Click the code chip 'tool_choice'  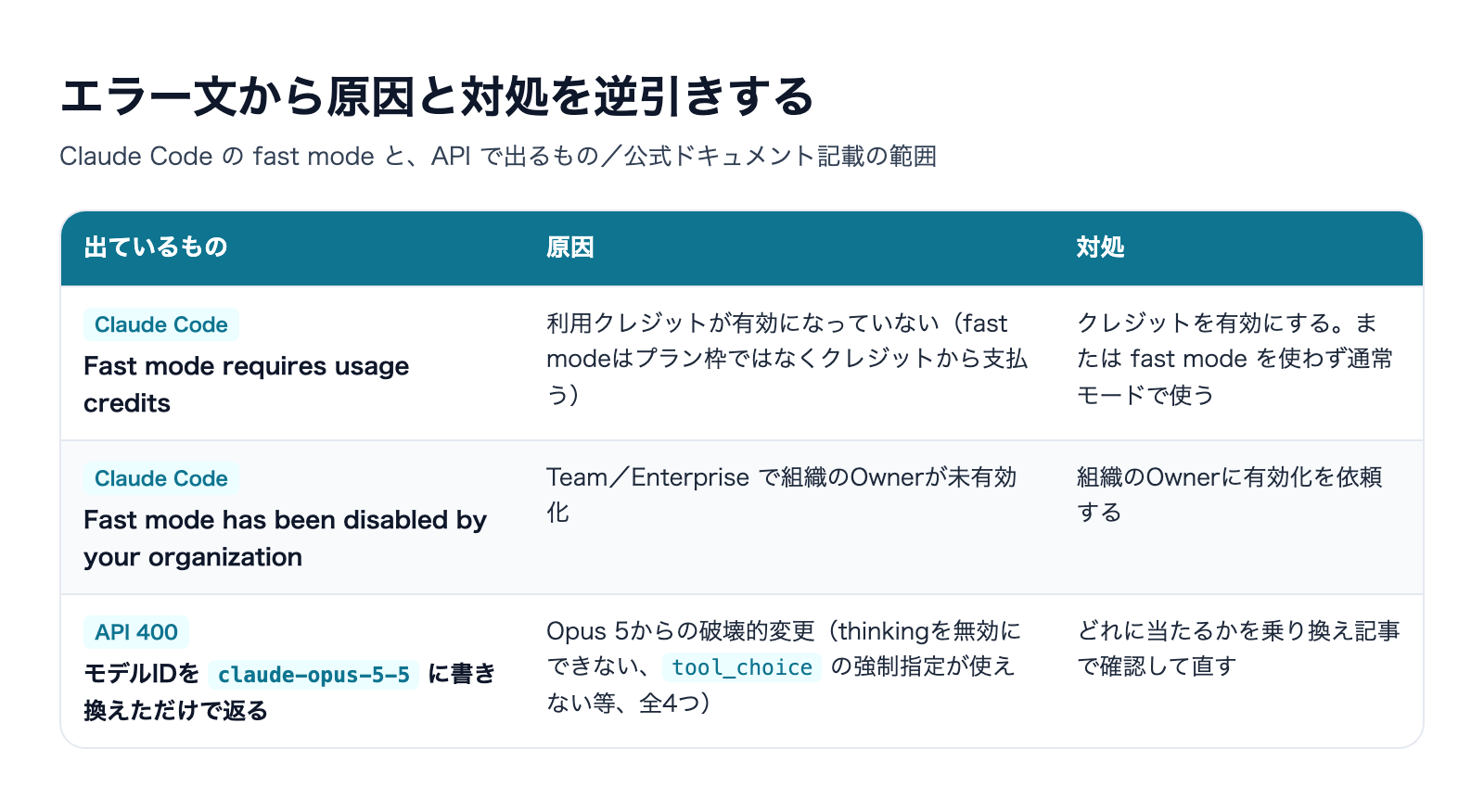pyautogui.click(x=742, y=667)
